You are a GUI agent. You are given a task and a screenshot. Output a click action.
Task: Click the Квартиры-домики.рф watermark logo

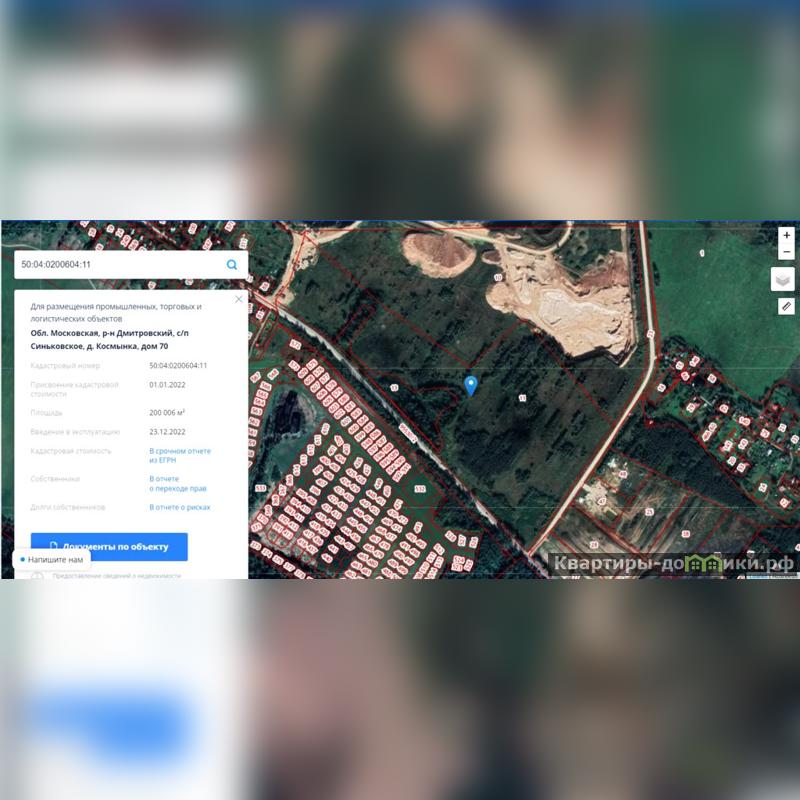coord(672,565)
